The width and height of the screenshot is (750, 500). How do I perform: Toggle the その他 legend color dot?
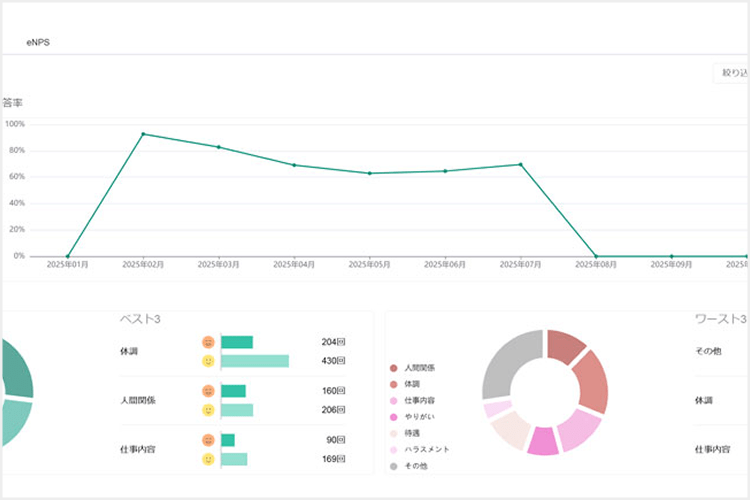tap(394, 466)
